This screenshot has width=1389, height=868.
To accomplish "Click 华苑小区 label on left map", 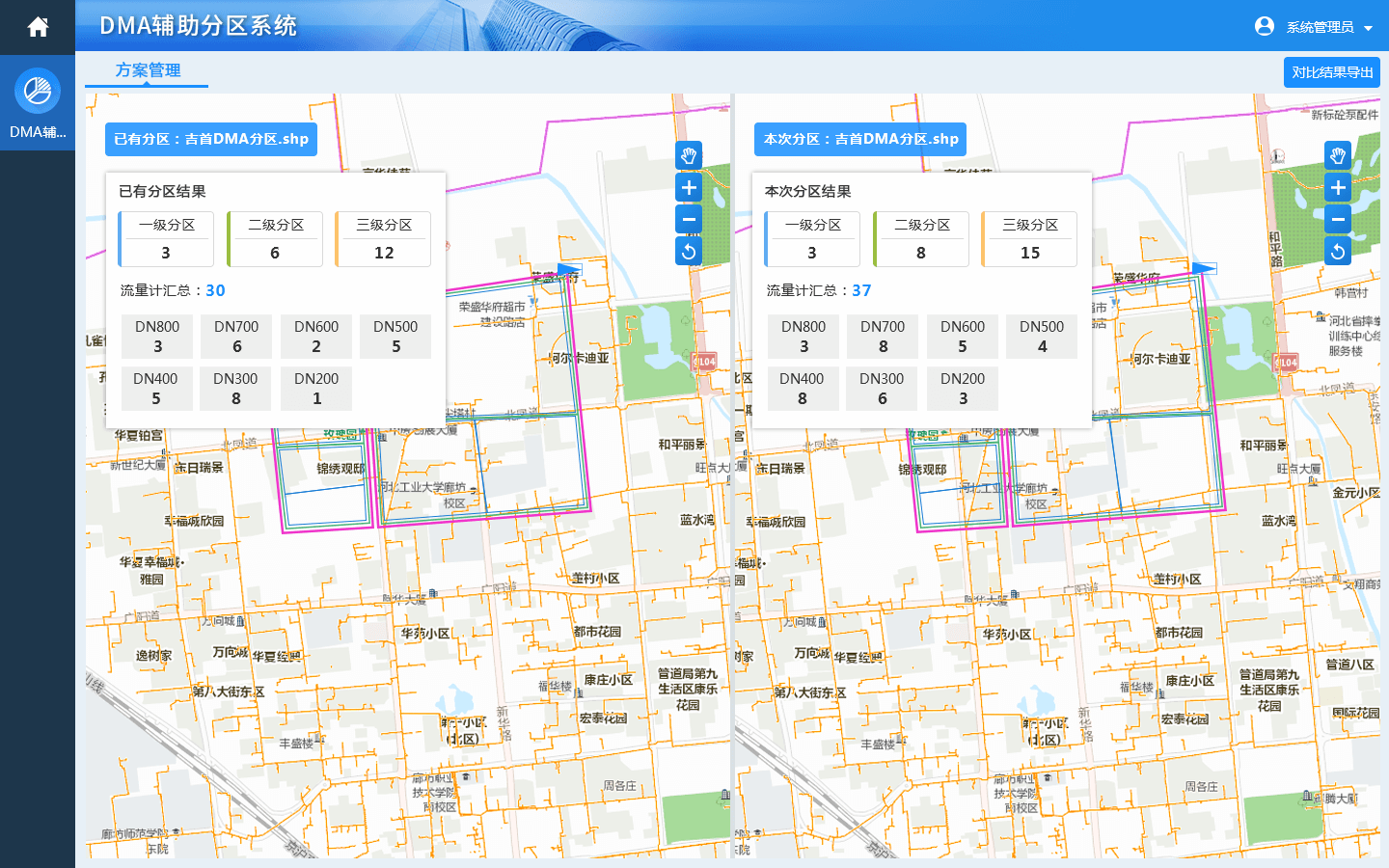I will 425,634.
